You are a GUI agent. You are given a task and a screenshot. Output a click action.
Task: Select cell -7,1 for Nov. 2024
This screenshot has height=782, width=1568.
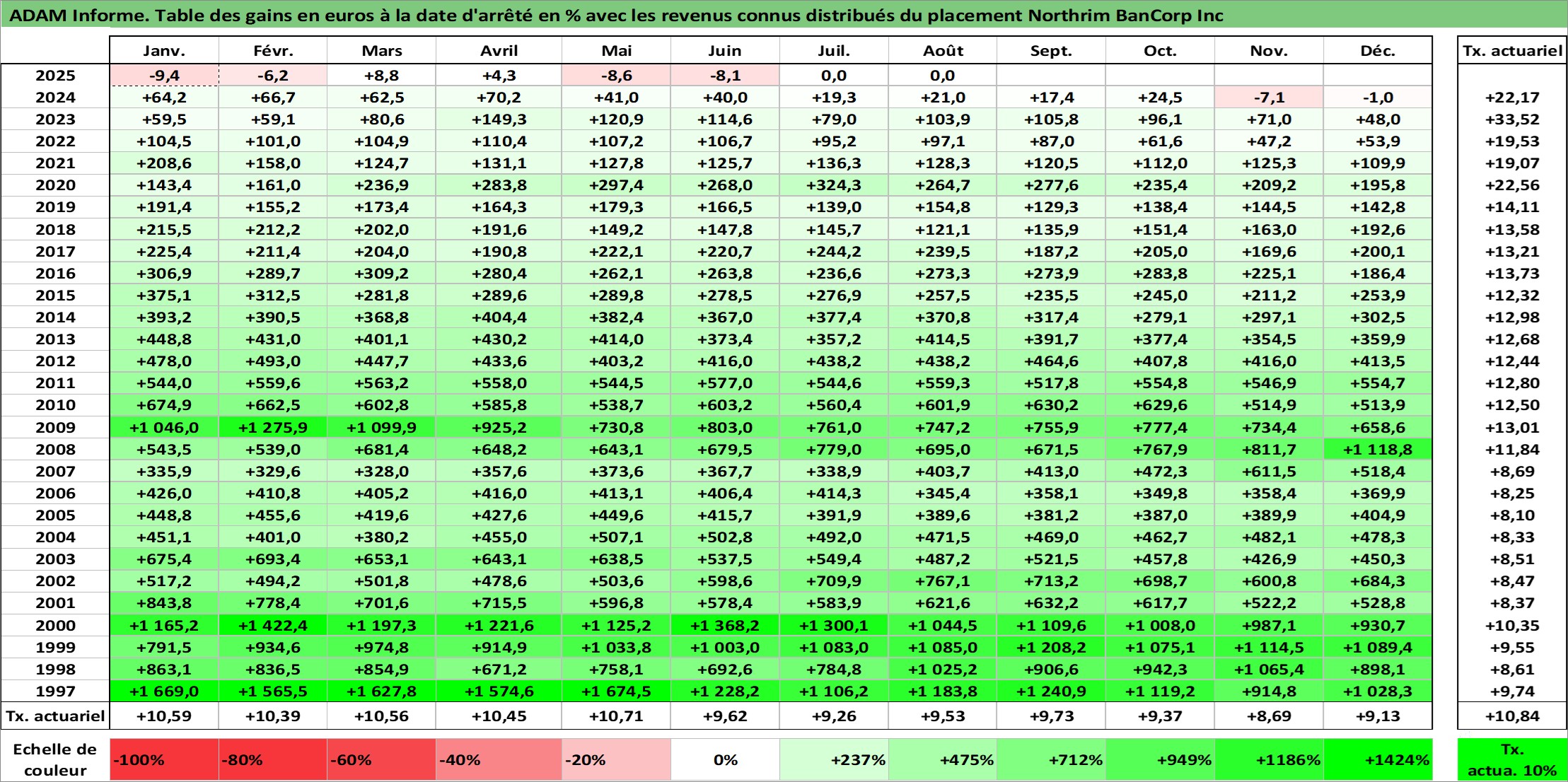(x=1269, y=98)
